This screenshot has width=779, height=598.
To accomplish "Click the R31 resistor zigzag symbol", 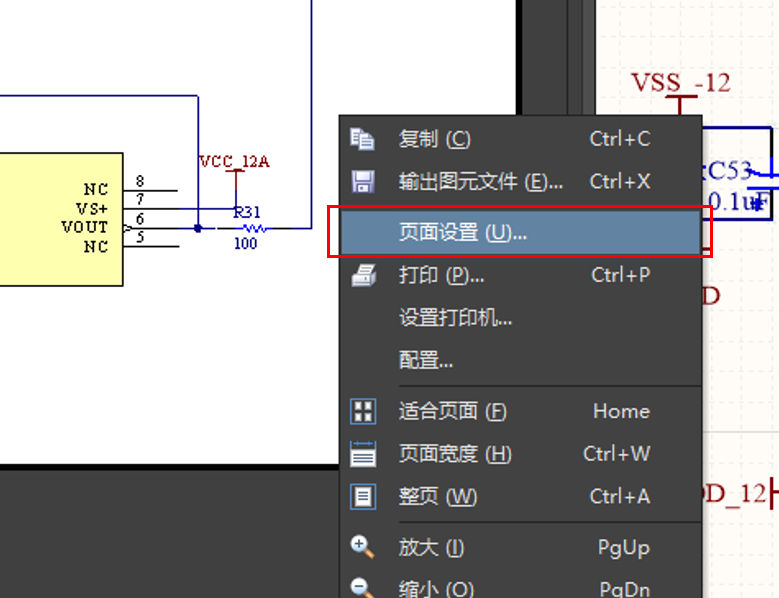I will (x=255, y=228).
